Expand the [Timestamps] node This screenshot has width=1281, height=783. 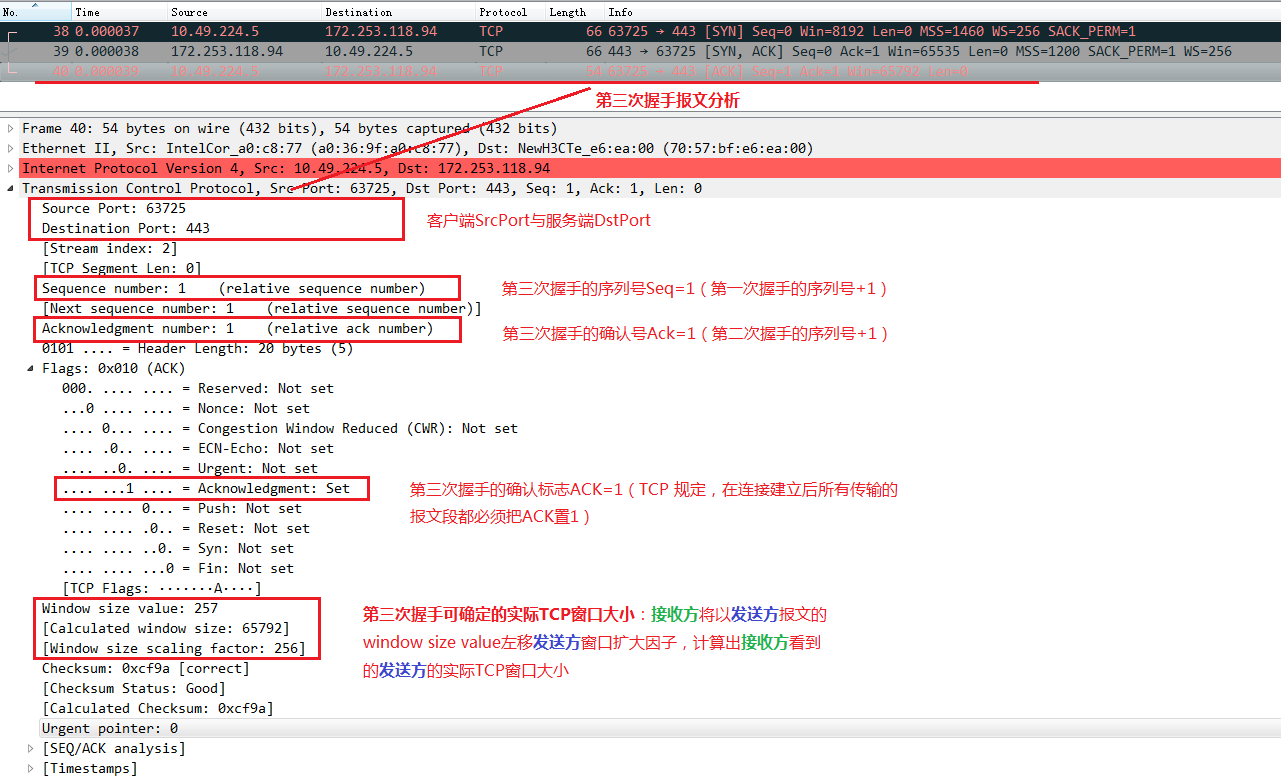click(31, 768)
